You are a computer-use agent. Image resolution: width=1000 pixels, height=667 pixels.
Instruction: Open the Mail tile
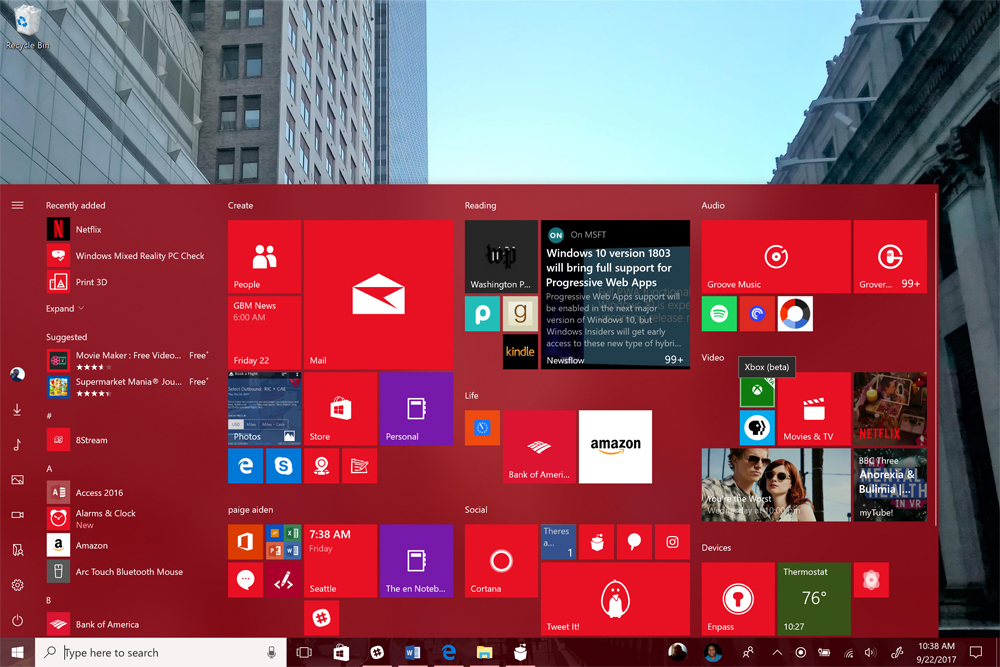click(378, 295)
